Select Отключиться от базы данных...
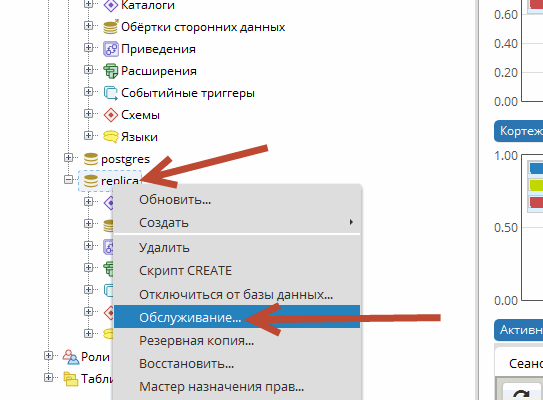Viewport: 543px width, 400px height. [x=237, y=294]
